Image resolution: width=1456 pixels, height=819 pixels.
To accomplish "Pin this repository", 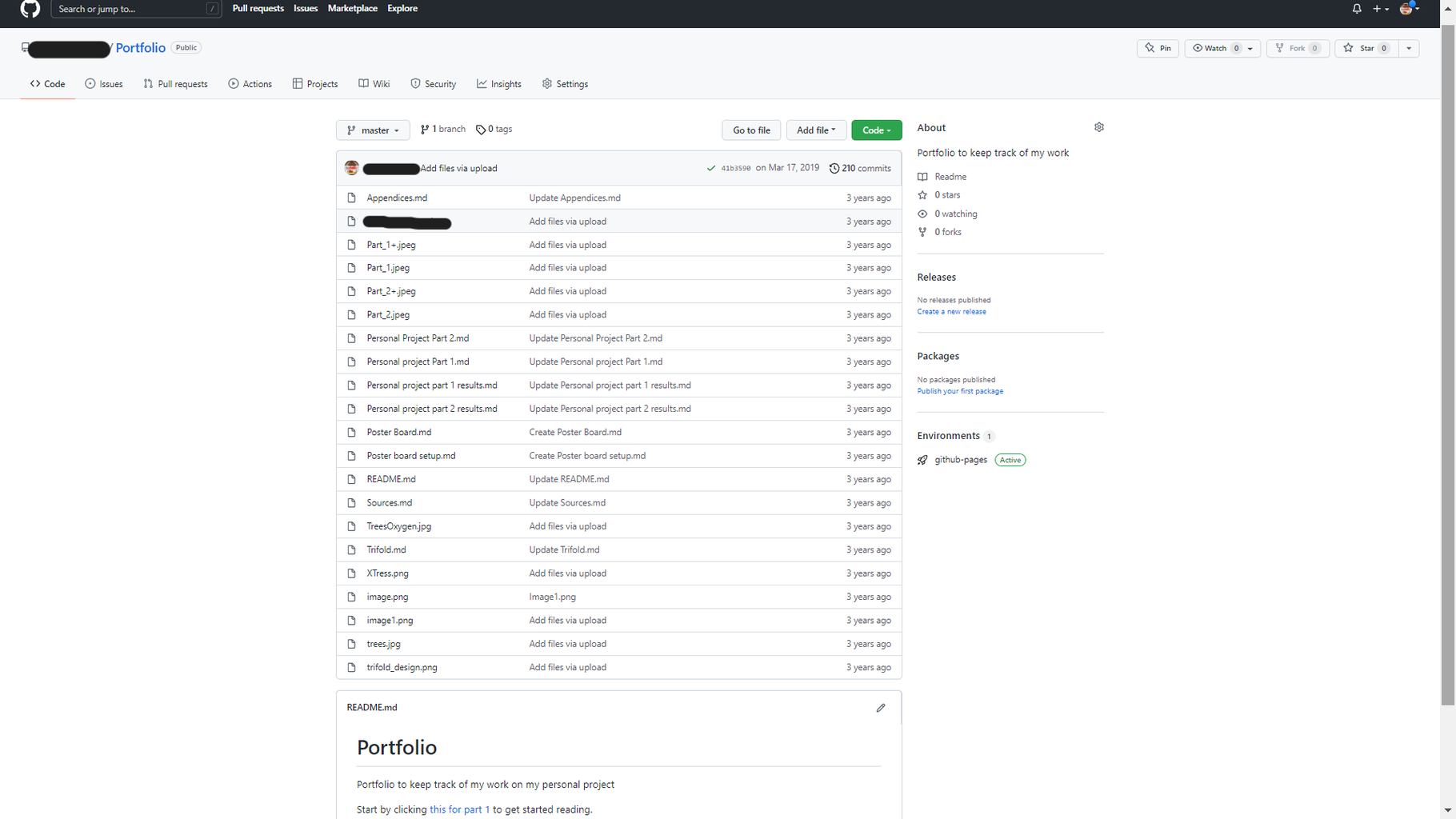I will tap(1158, 48).
